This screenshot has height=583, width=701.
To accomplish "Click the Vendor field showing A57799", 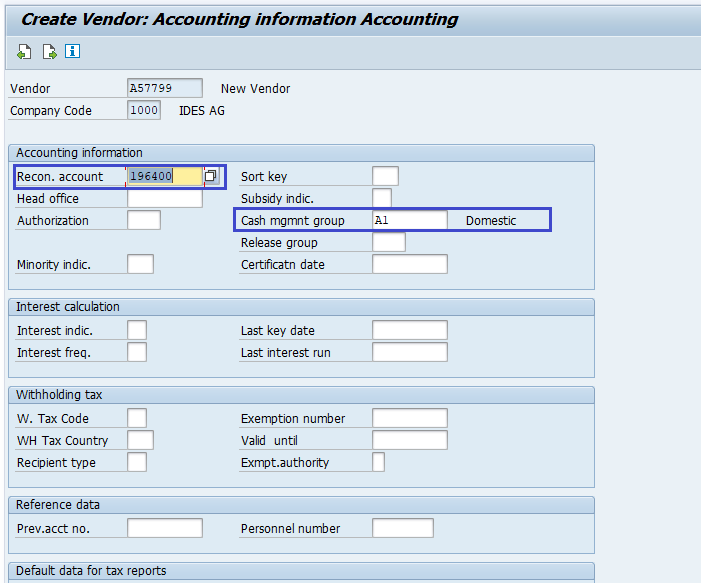I will 165,88.
